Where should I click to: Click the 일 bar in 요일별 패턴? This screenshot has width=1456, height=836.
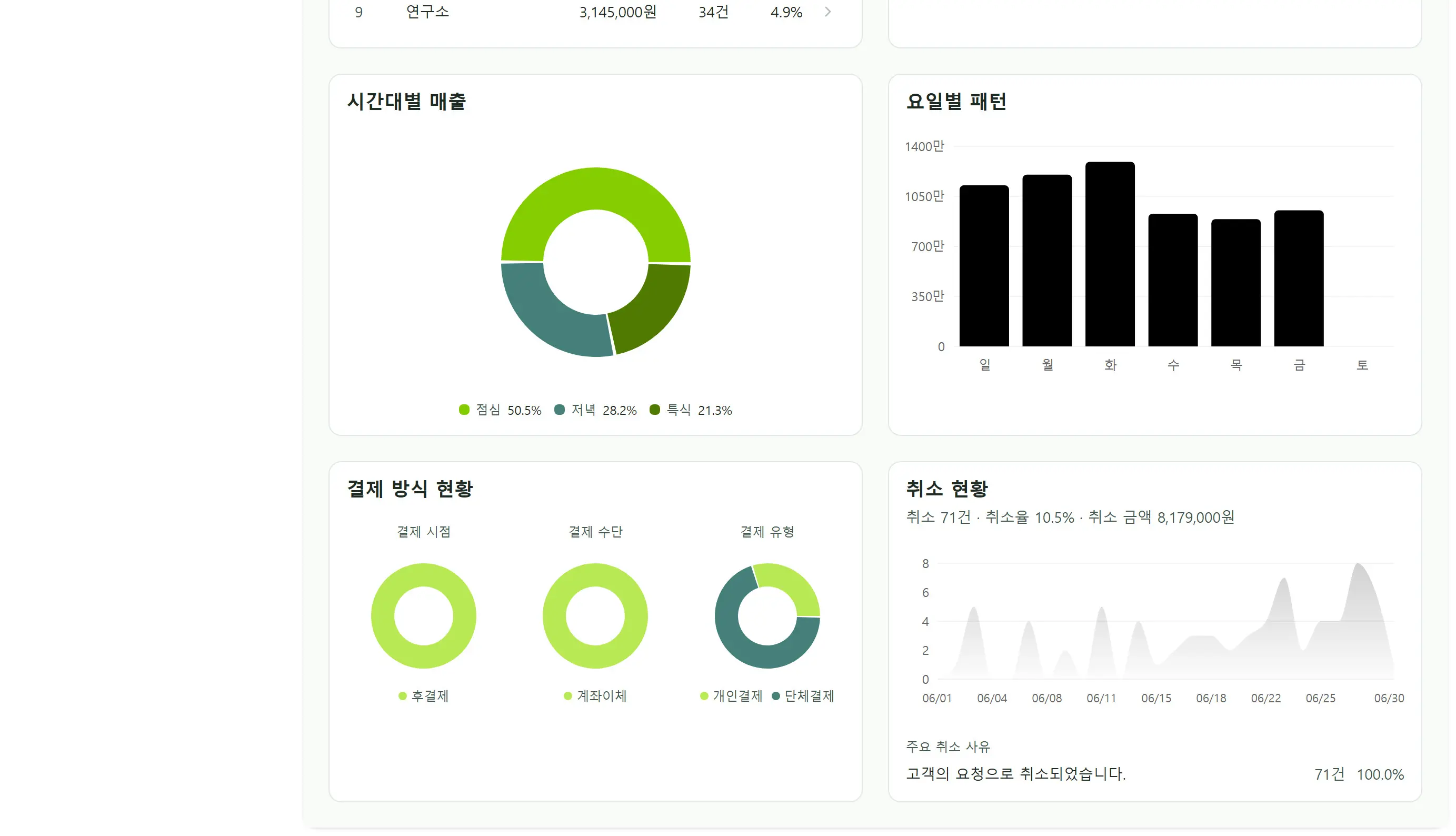pyautogui.click(x=984, y=266)
